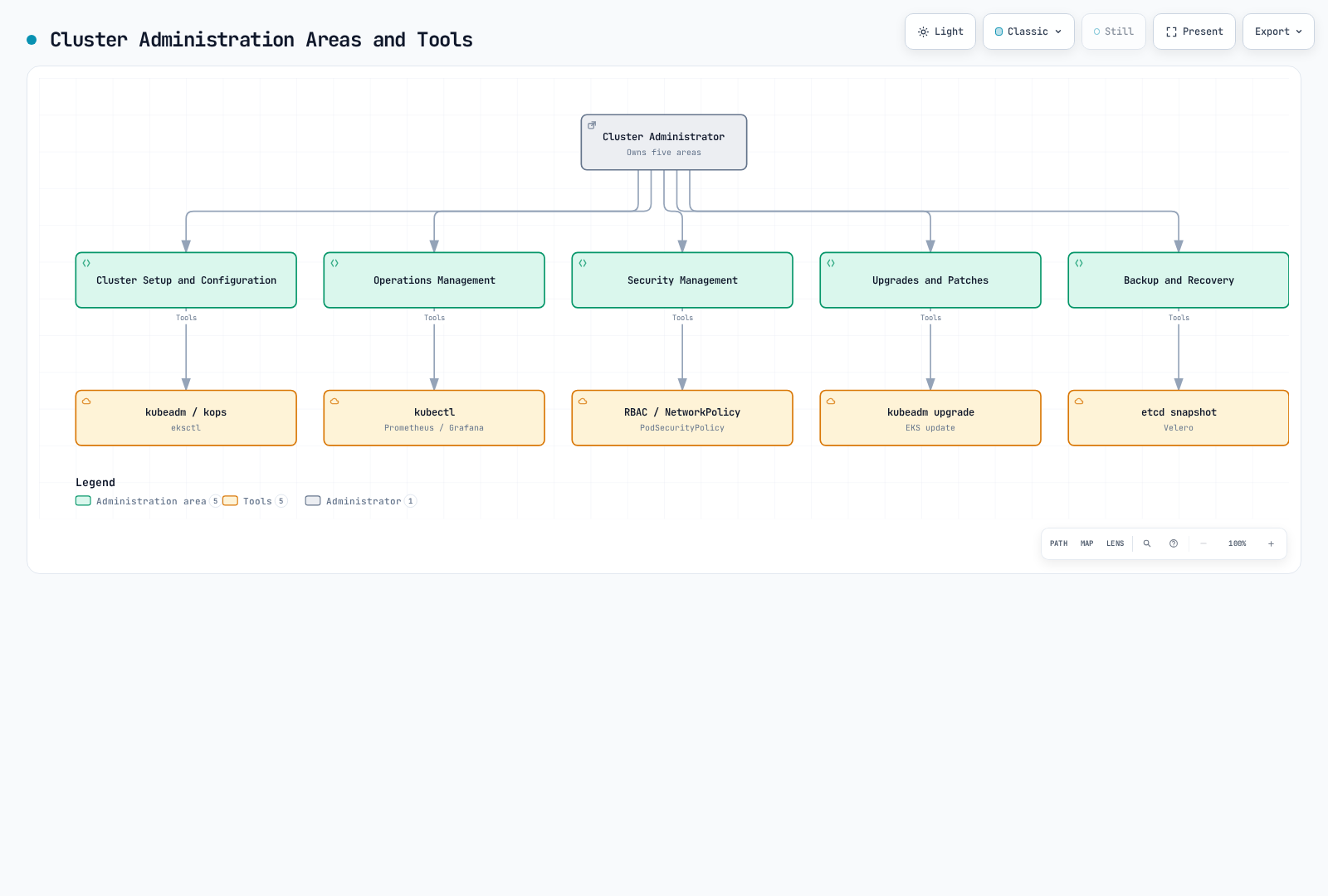Enter Present fullscreen mode
This screenshot has width=1328, height=896.
(1194, 32)
